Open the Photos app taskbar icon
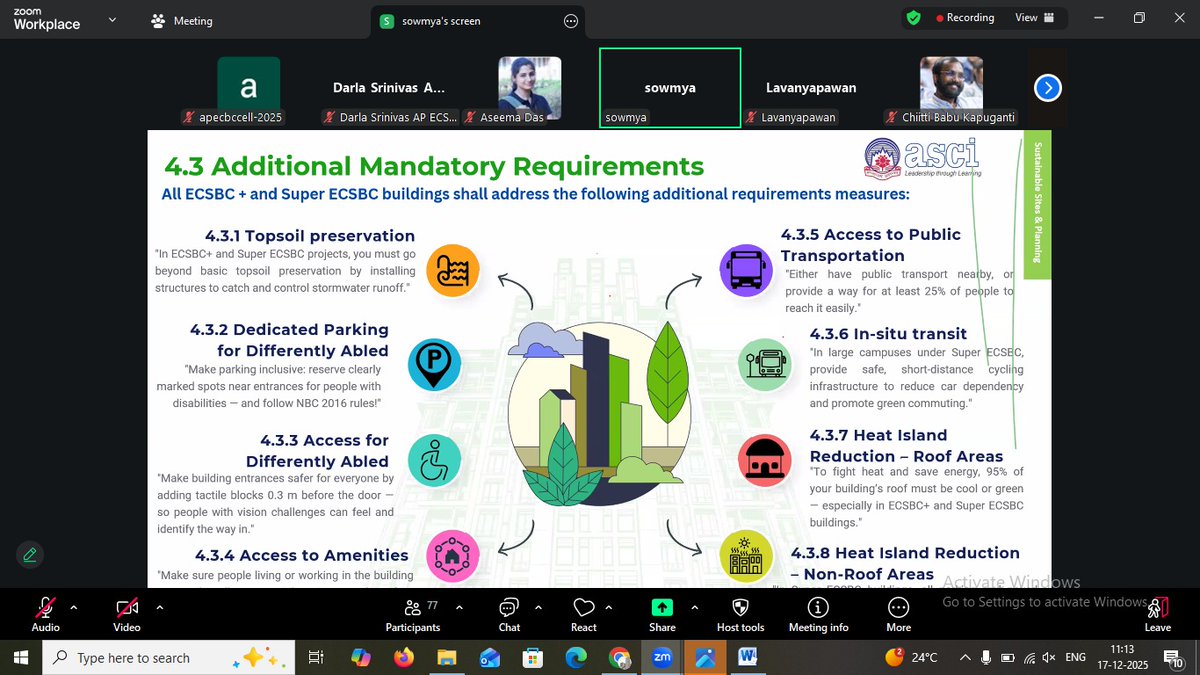The width and height of the screenshot is (1200, 675). tap(705, 657)
